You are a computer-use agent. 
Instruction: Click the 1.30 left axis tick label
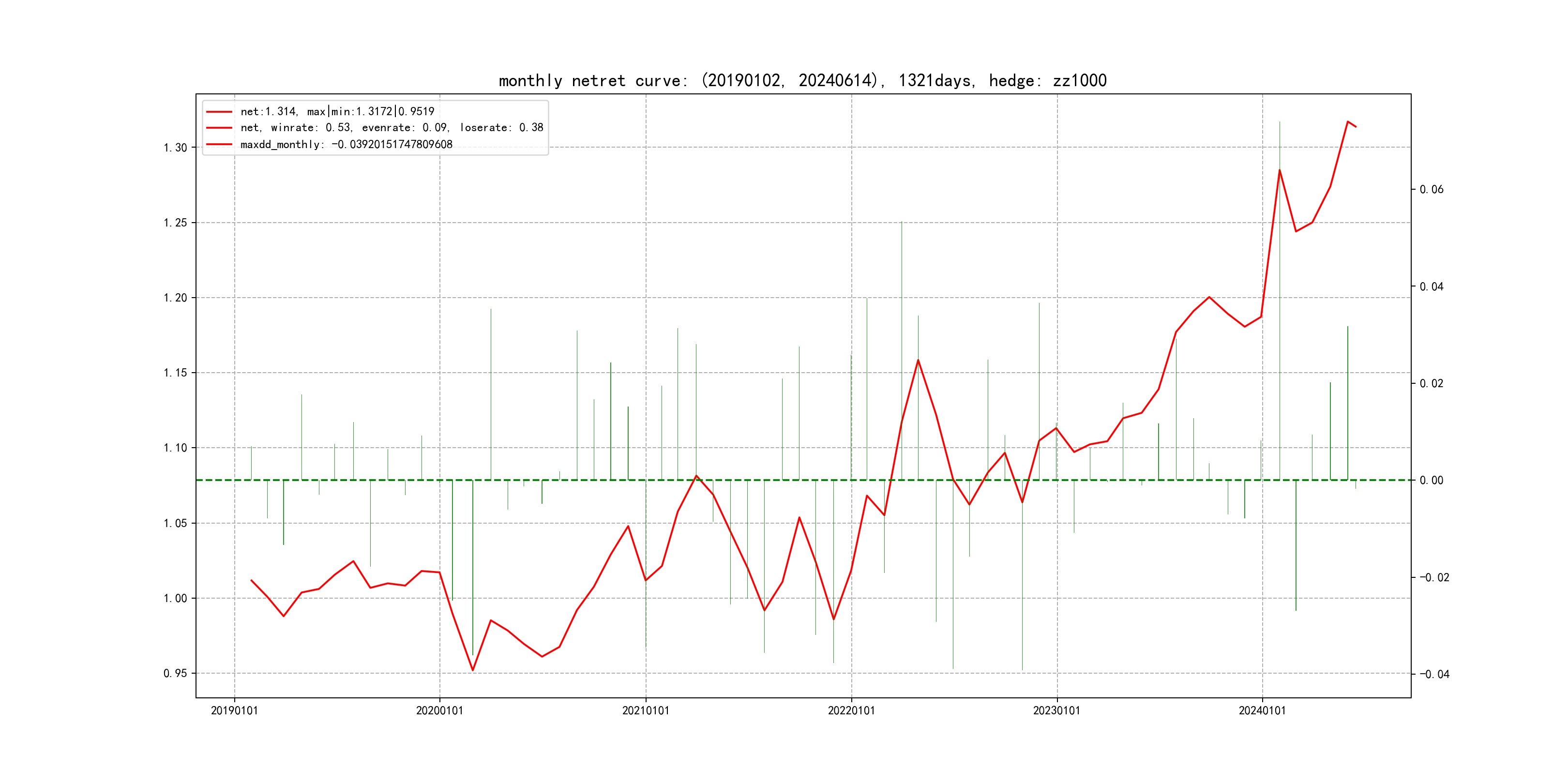tap(175, 148)
